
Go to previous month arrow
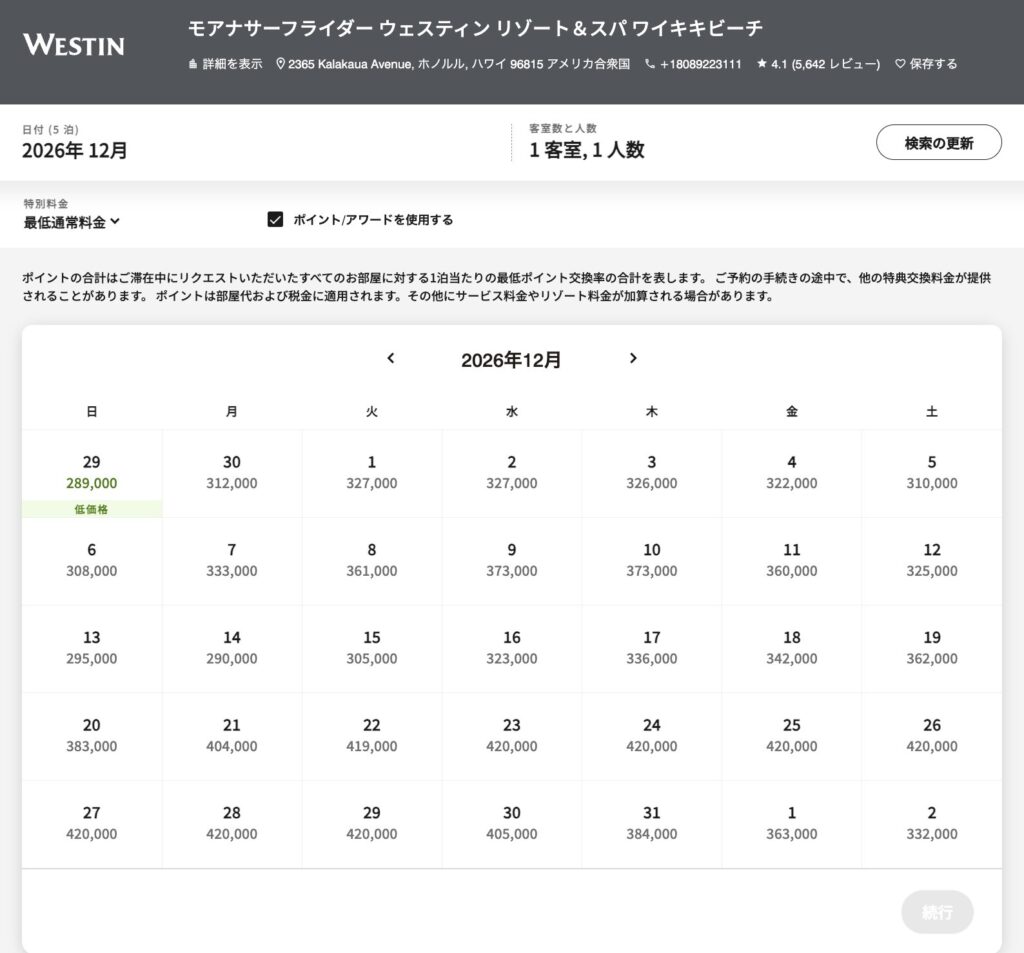pyautogui.click(x=391, y=358)
